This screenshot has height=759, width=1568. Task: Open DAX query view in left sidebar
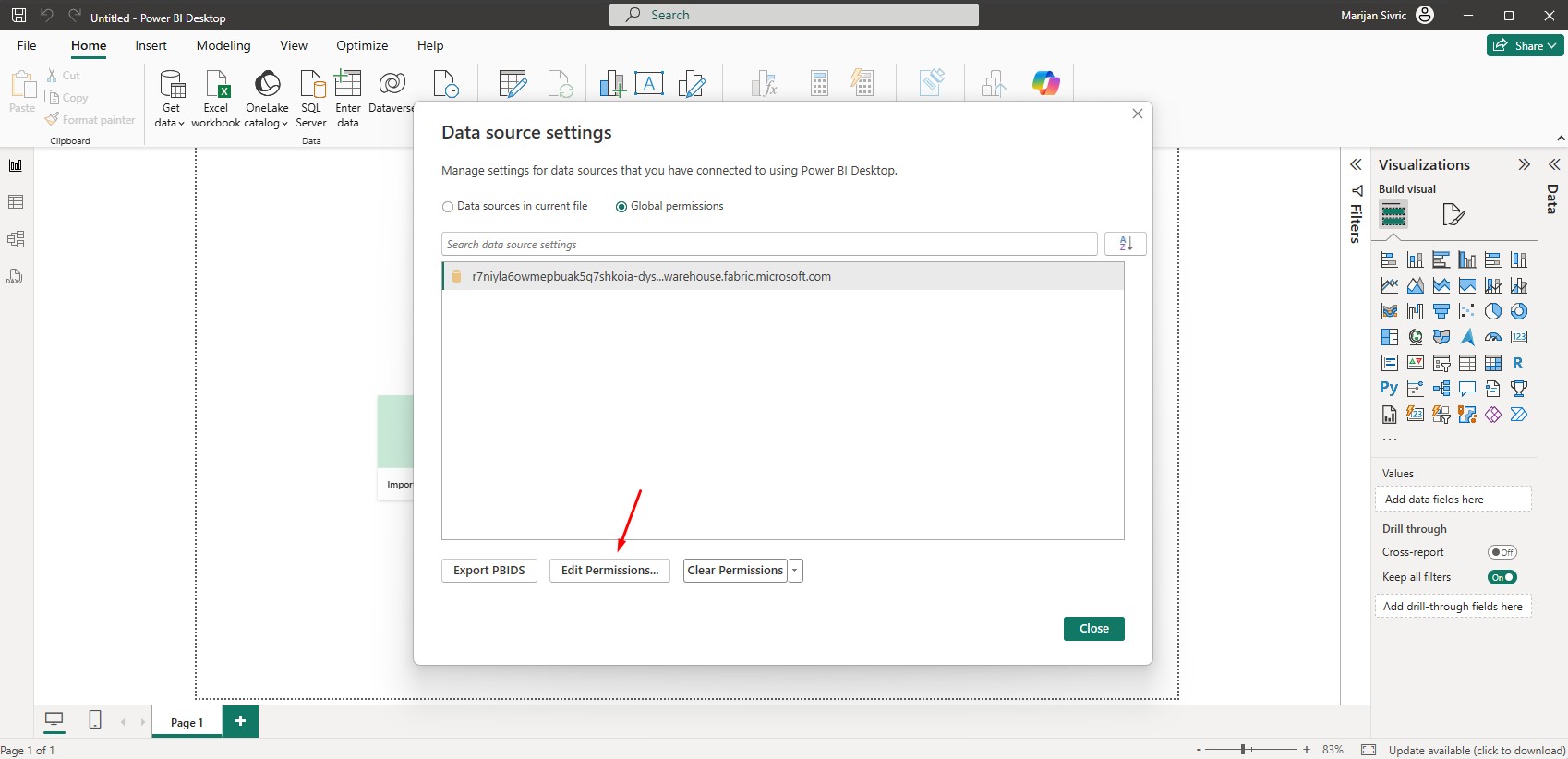click(16, 276)
